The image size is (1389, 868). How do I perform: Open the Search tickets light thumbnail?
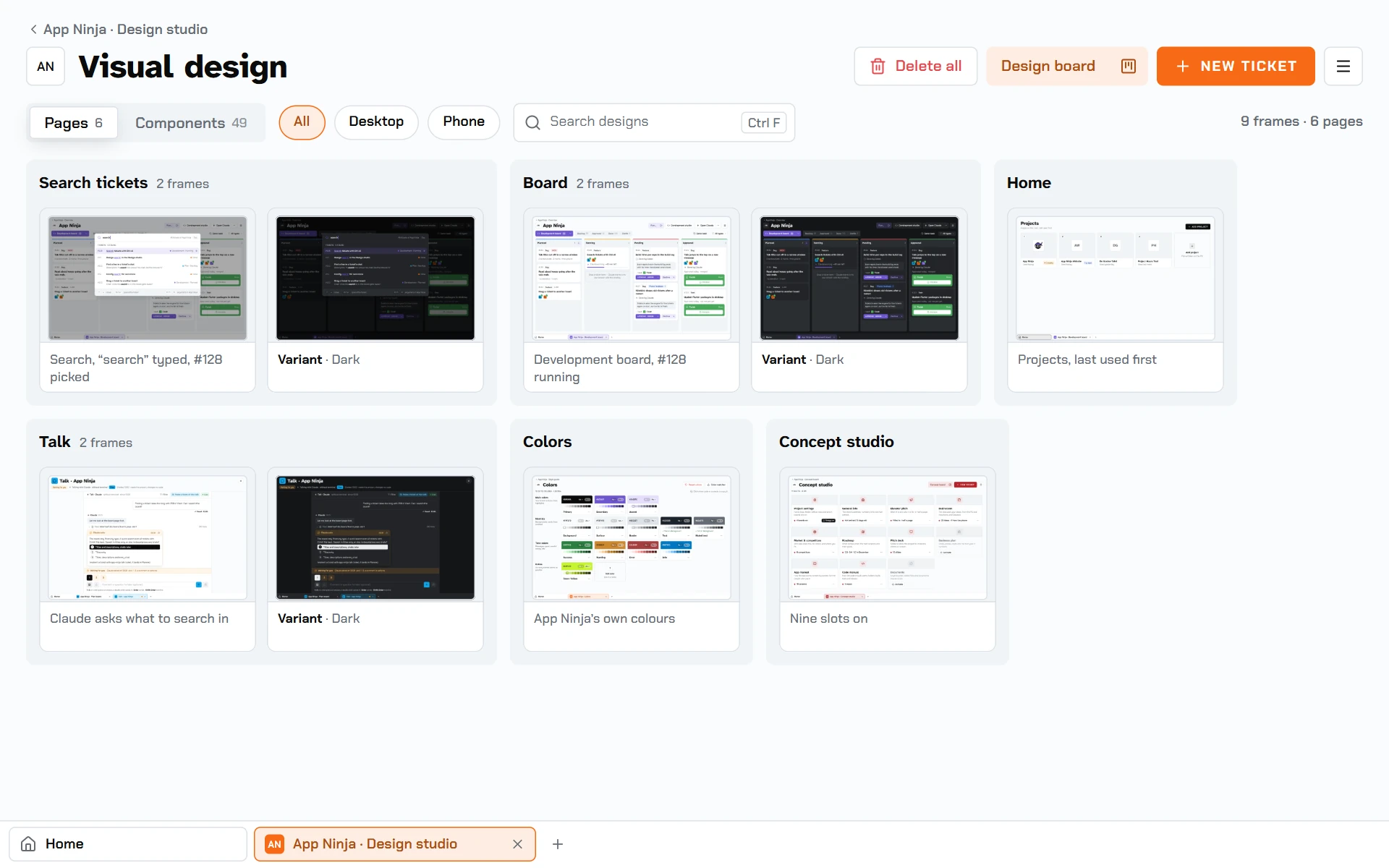pyautogui.click(x=148, y=278)
